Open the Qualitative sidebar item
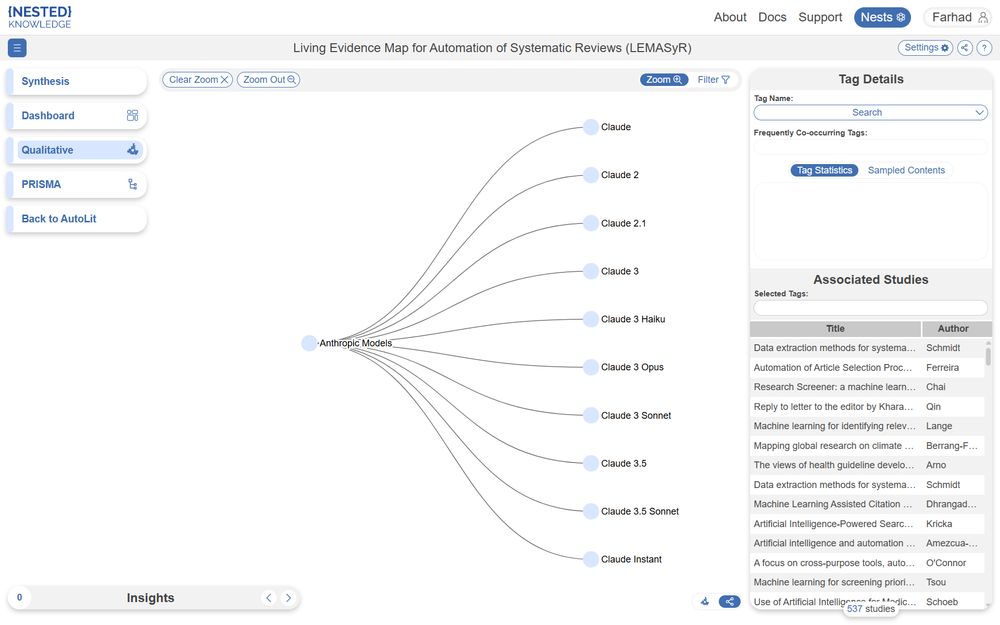Image resolution: width=1000 pixels, height=625 pixels. pos(77,150)
